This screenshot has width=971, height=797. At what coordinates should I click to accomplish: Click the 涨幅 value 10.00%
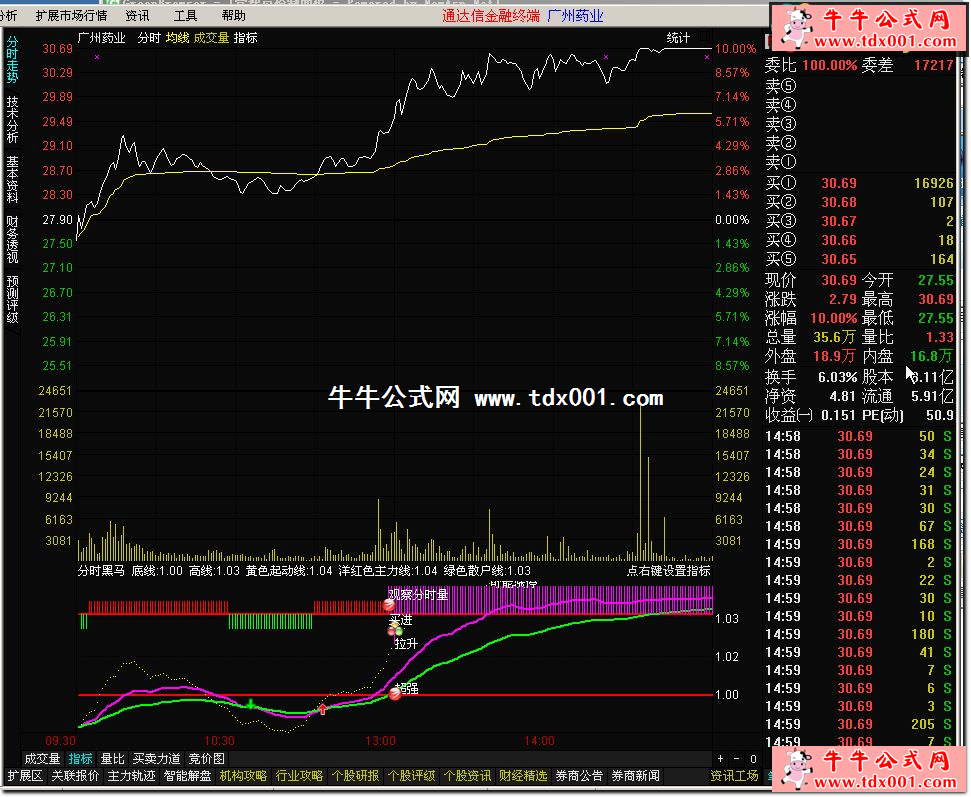834,320
